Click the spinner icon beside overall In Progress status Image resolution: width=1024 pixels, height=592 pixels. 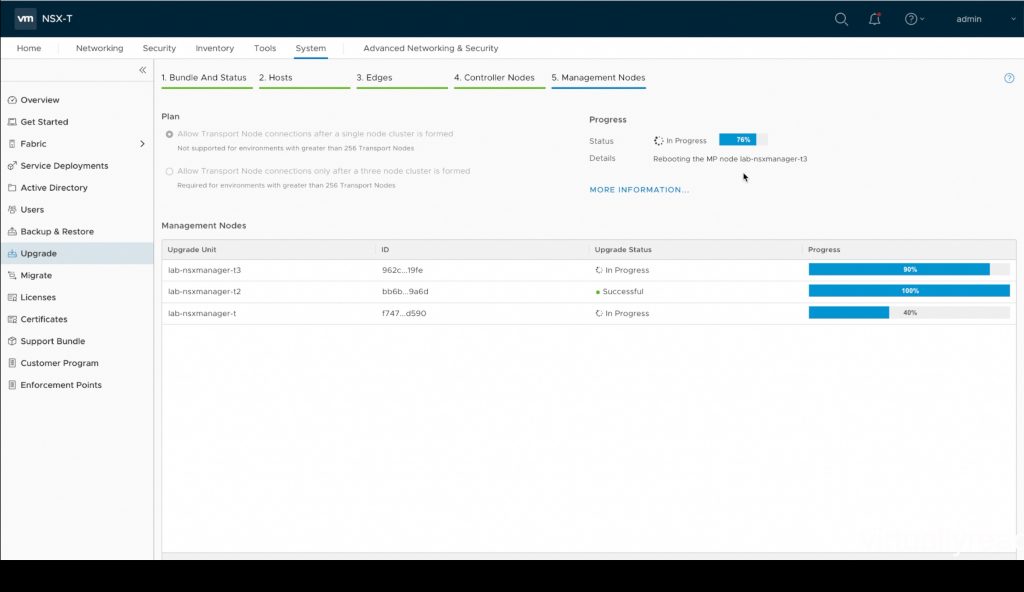(658, 140)
